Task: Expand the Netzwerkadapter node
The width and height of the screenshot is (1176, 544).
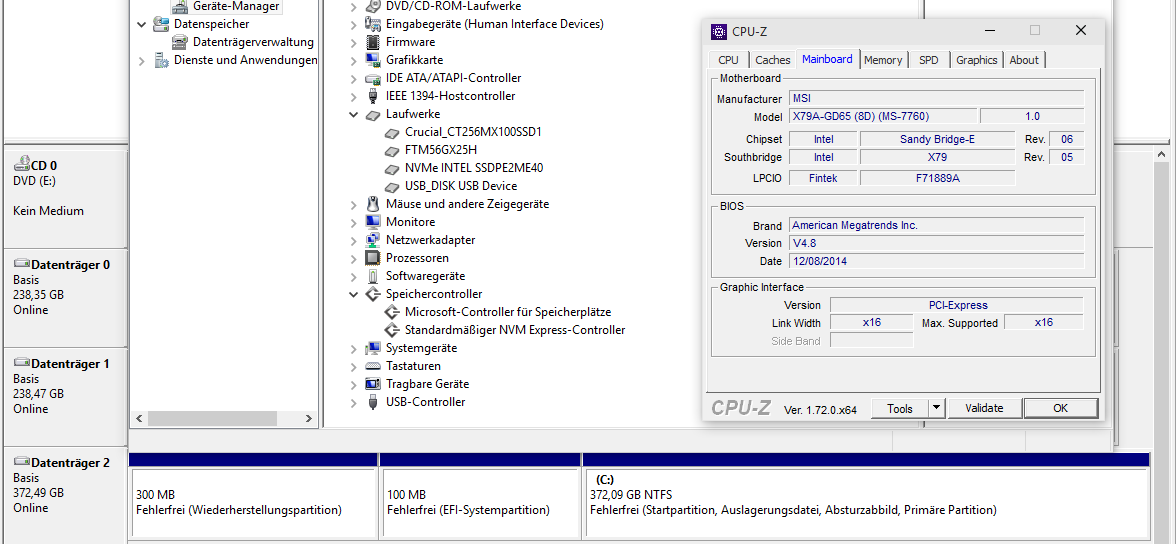Action: [353, 241]
